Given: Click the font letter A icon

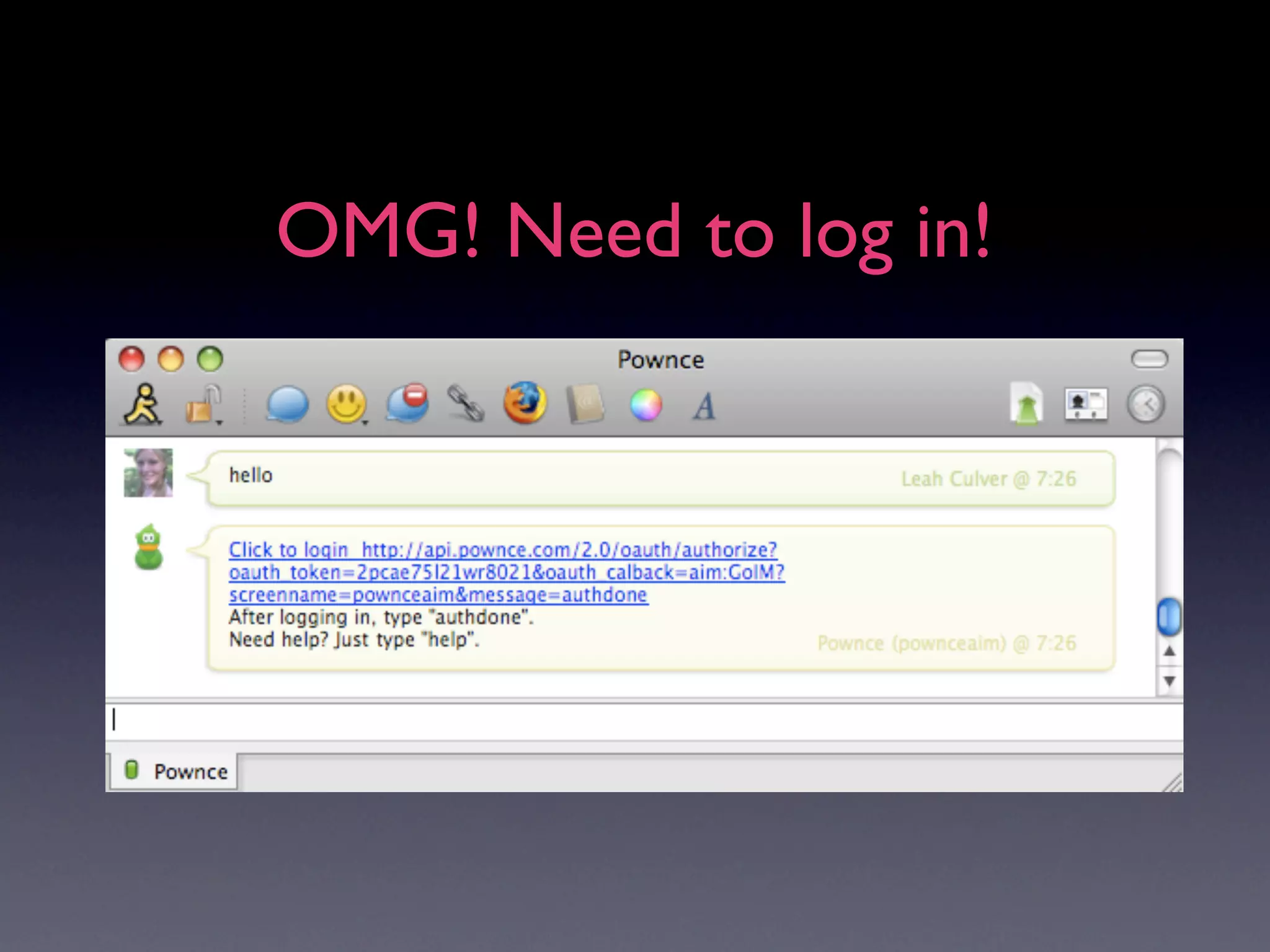Looking at the screenshot, I should pyautogui.click(x=704, y=407).
